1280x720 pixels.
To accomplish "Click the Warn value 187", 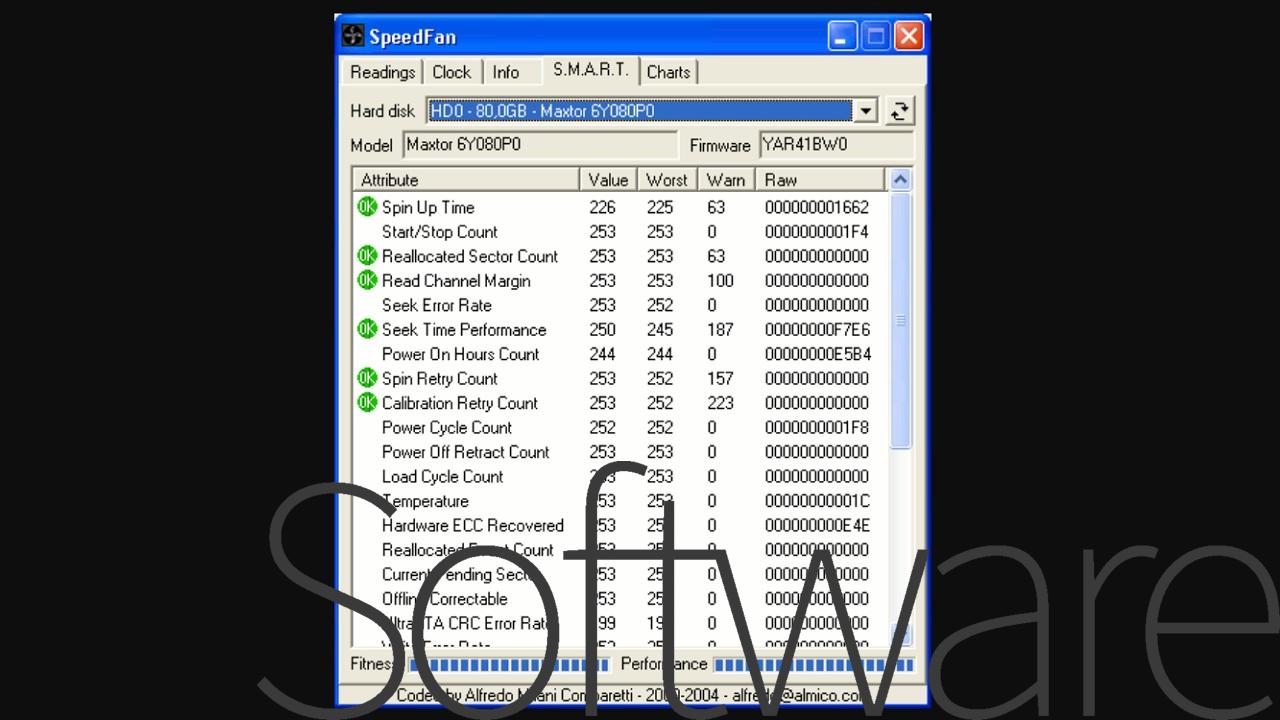I will coord(720,330).
